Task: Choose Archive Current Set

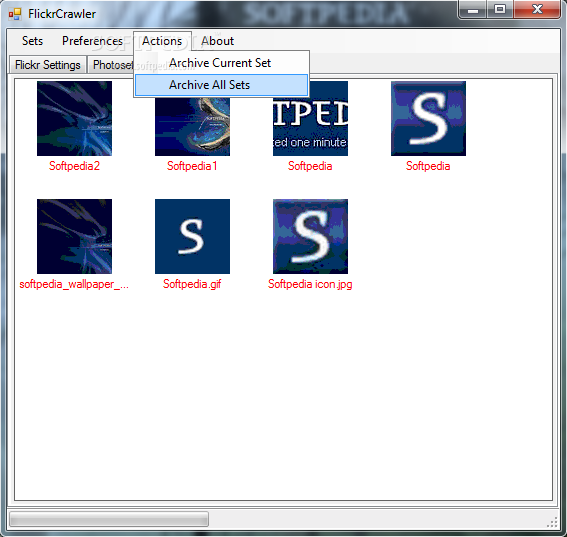Action: click(x=221, y=63)
